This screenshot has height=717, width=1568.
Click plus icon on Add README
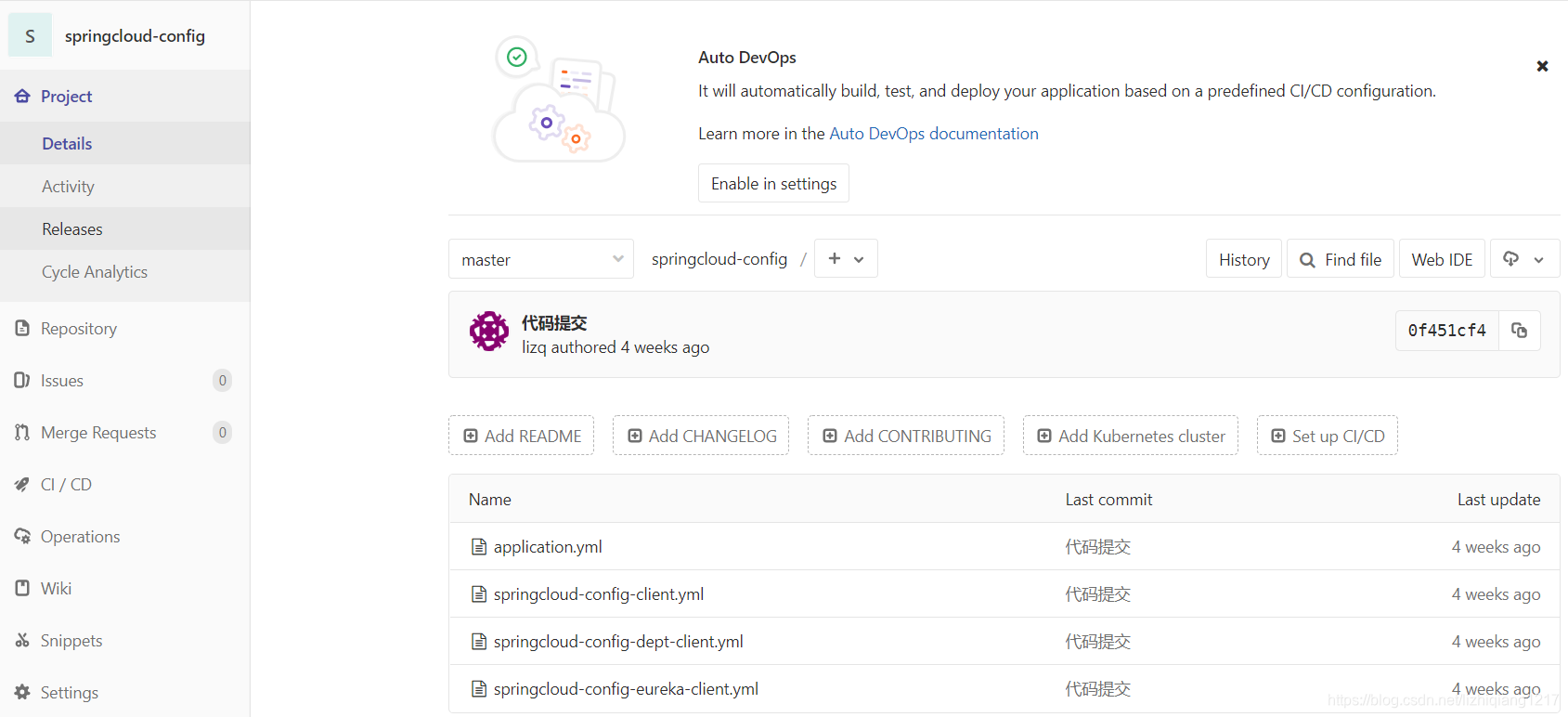(x=471, y=436)
